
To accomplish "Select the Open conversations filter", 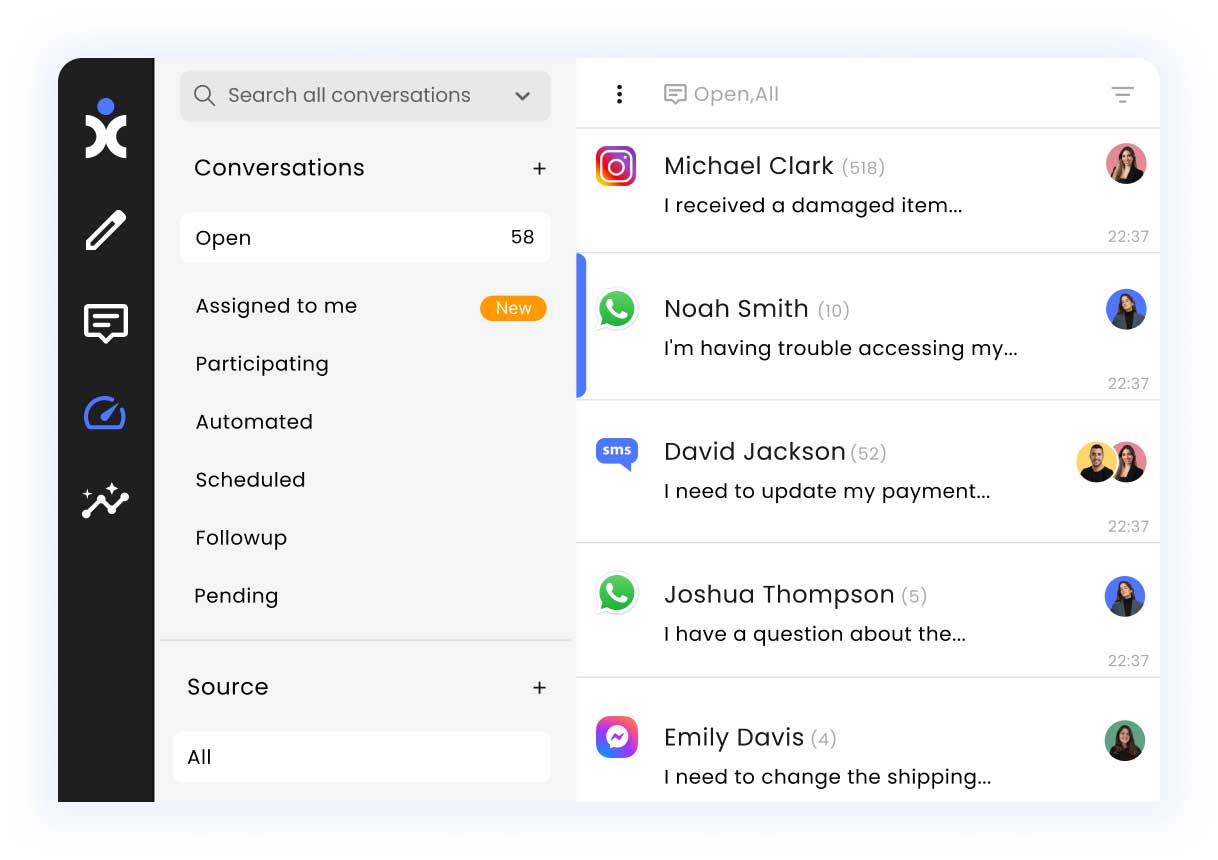I will click(365, 238).
